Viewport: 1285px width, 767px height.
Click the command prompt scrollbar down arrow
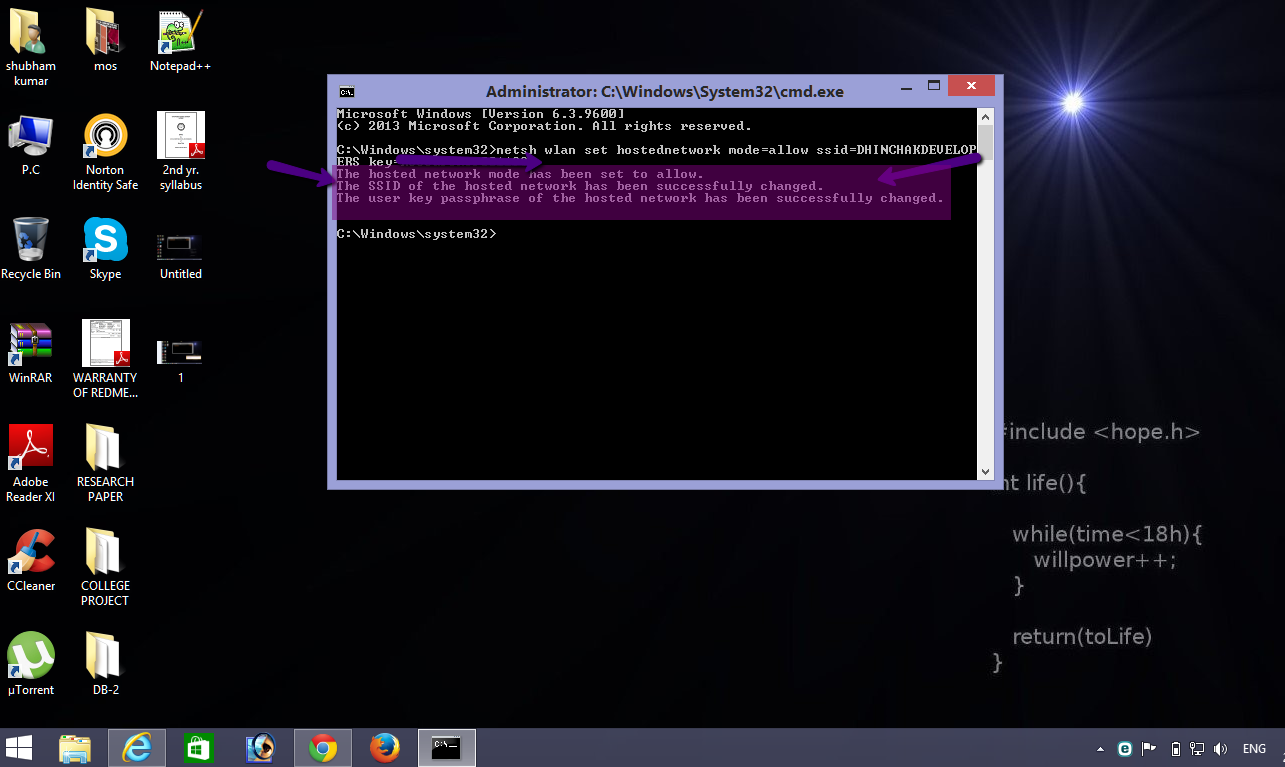tap(984, 470)
